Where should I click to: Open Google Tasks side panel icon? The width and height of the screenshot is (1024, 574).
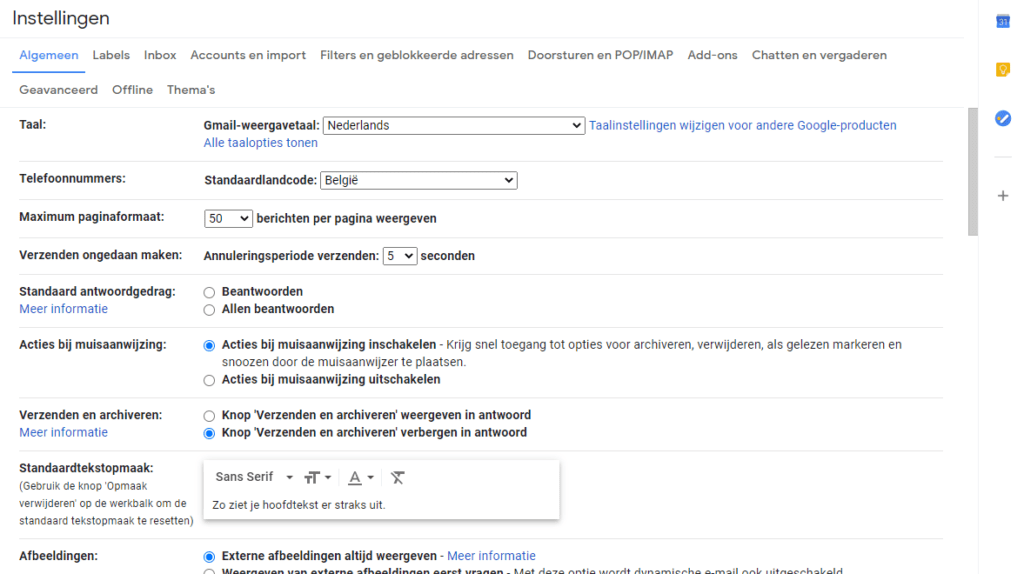point(1002,118)
